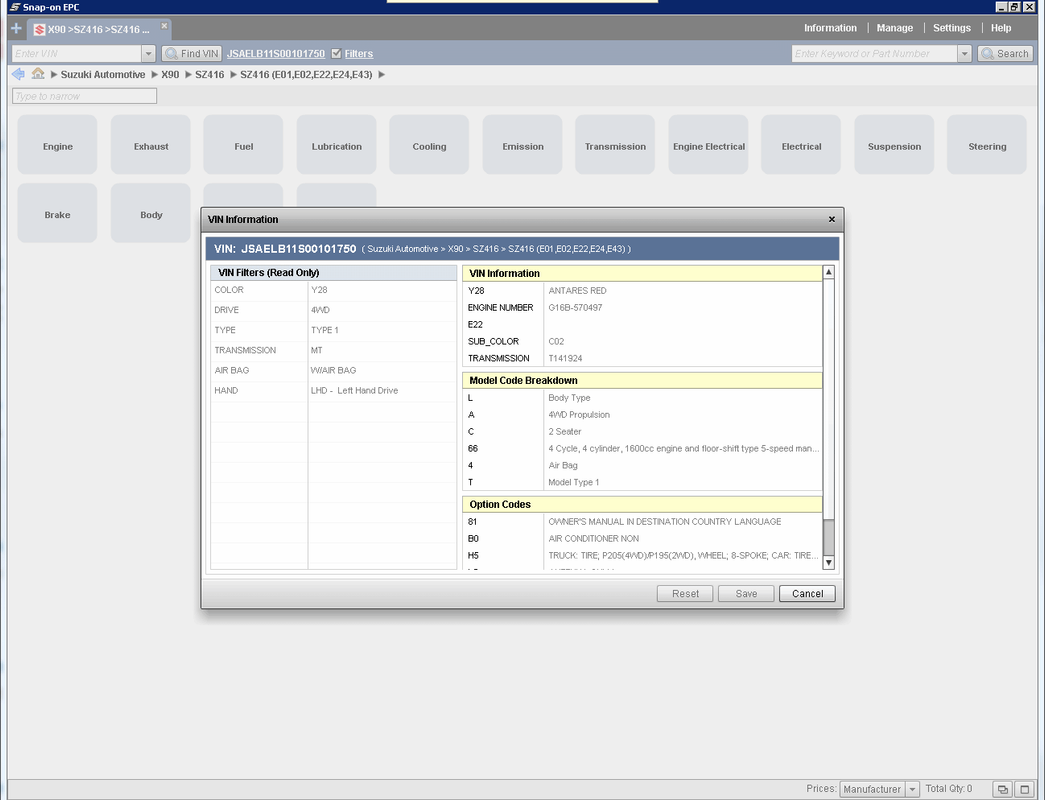Click scrollbar up arrow in VIN Information

[828, 272]
